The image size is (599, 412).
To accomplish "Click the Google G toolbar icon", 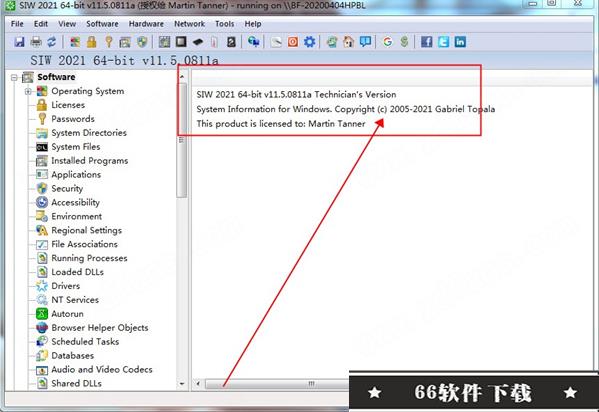I will coord(387,42).
